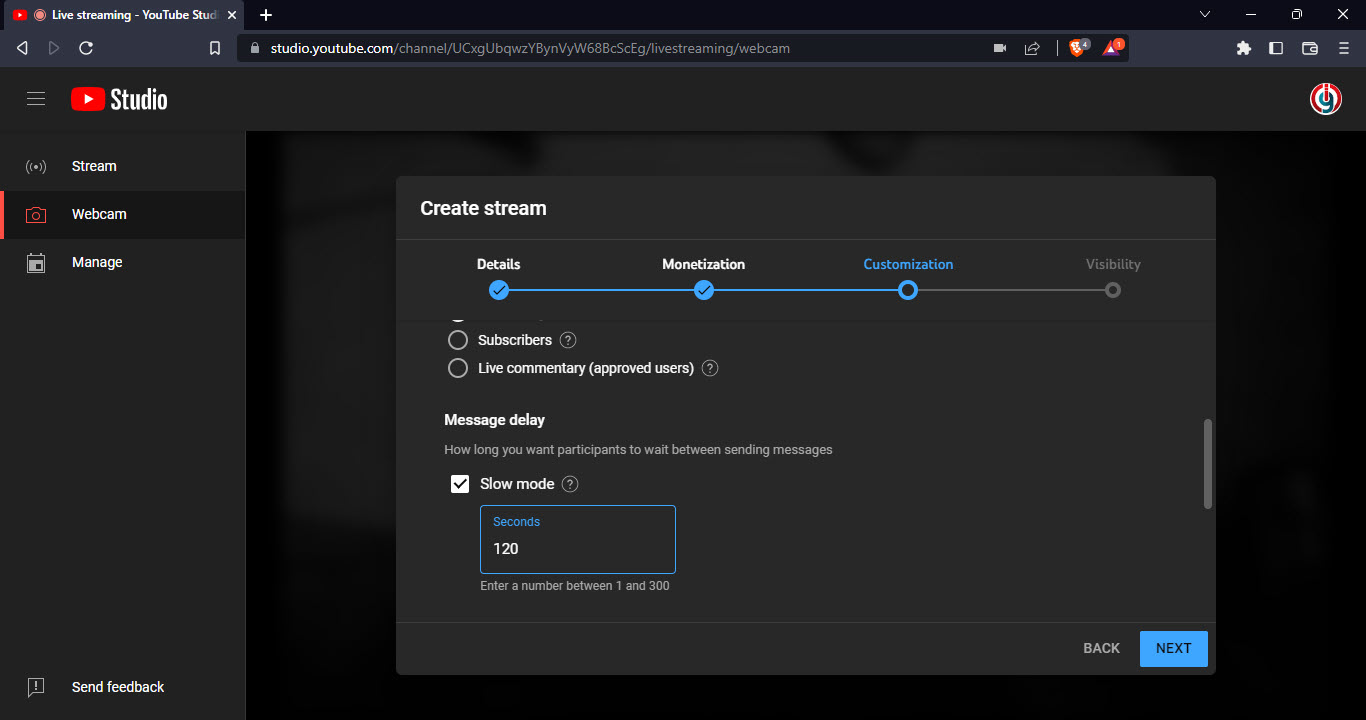Expand the tab search dropdown
The height and width of the screenshot is (720, 1366).
click(x=1205, y=14)
